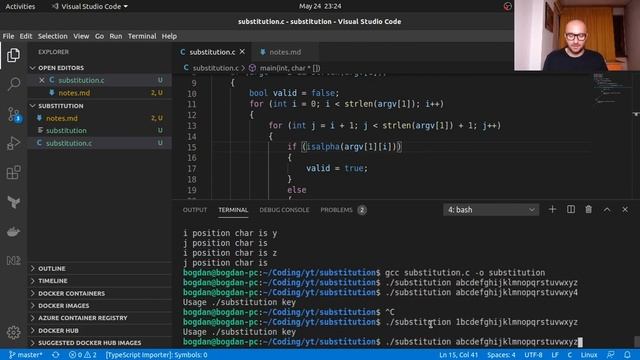Open the File menu
640x360 pixels.
pos(8,36)
